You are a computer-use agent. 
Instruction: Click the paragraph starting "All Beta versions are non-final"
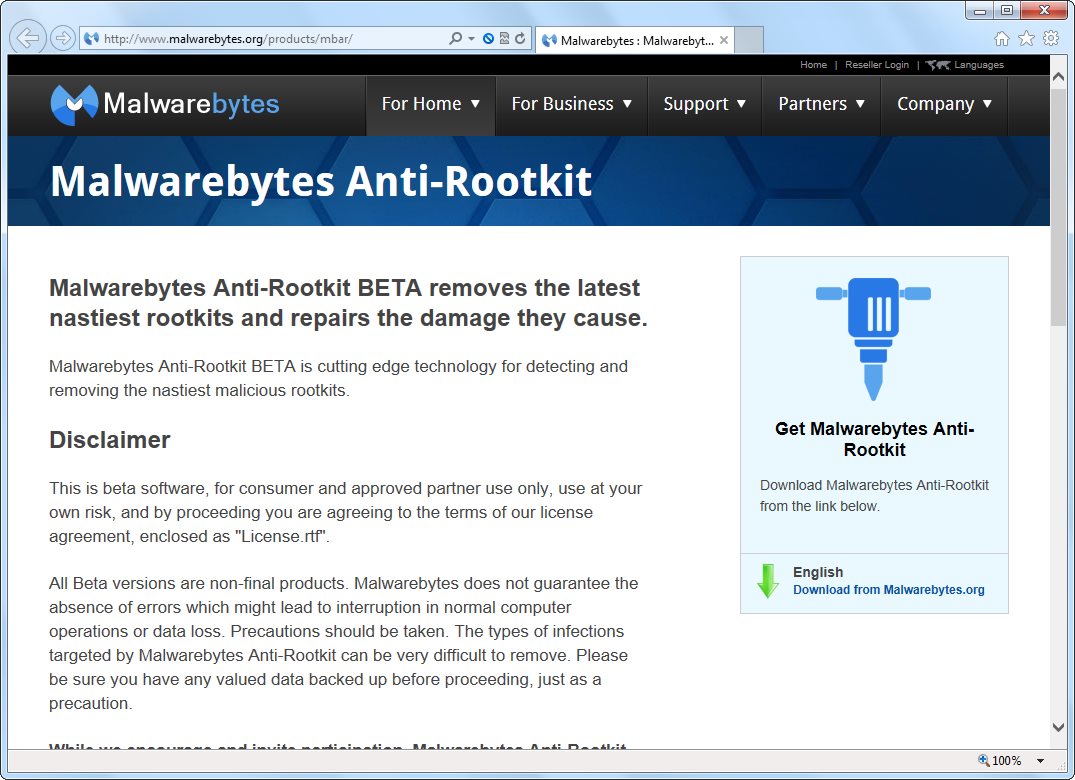[x=343, y=643]
